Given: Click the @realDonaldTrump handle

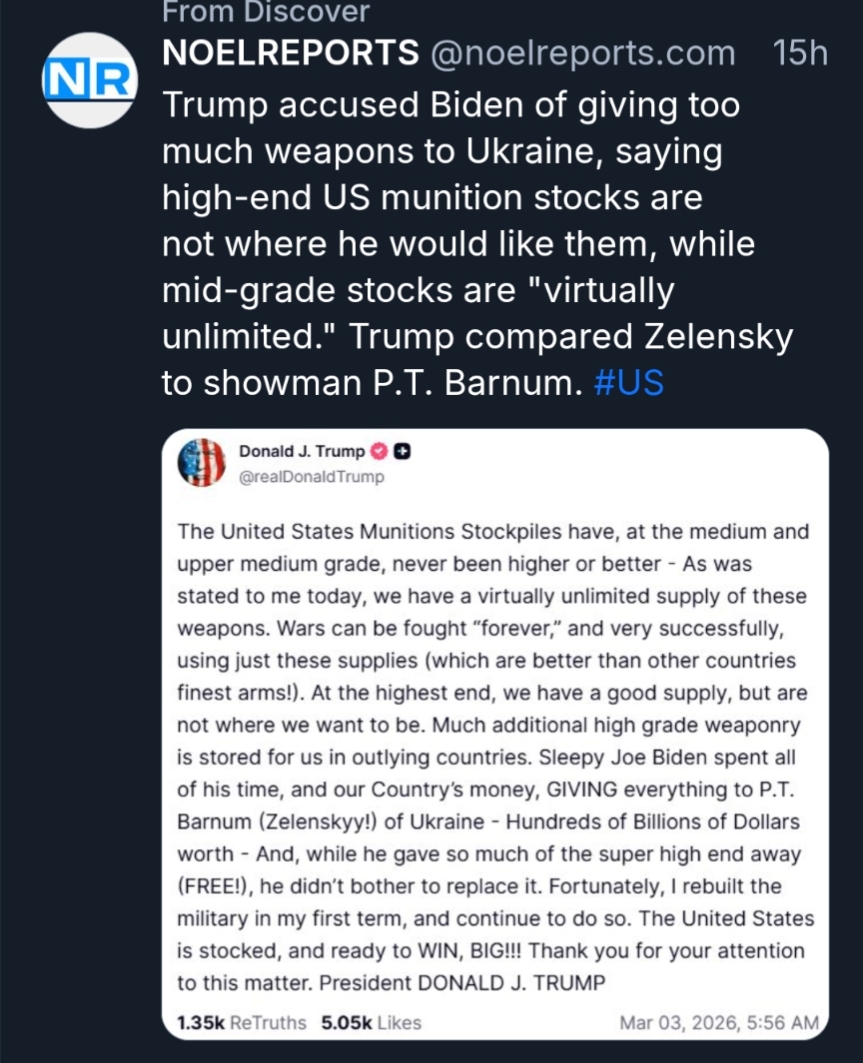Looking at the screenshot, I should click(311, 476).
